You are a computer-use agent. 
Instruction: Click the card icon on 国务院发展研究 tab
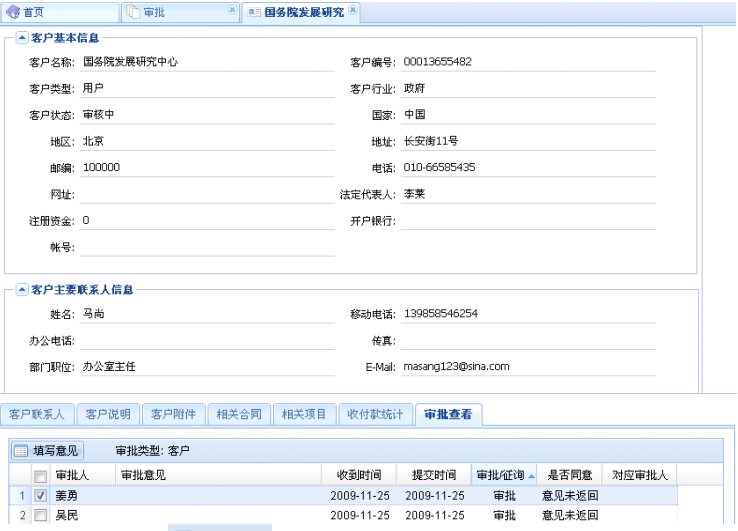coord(254,12)
